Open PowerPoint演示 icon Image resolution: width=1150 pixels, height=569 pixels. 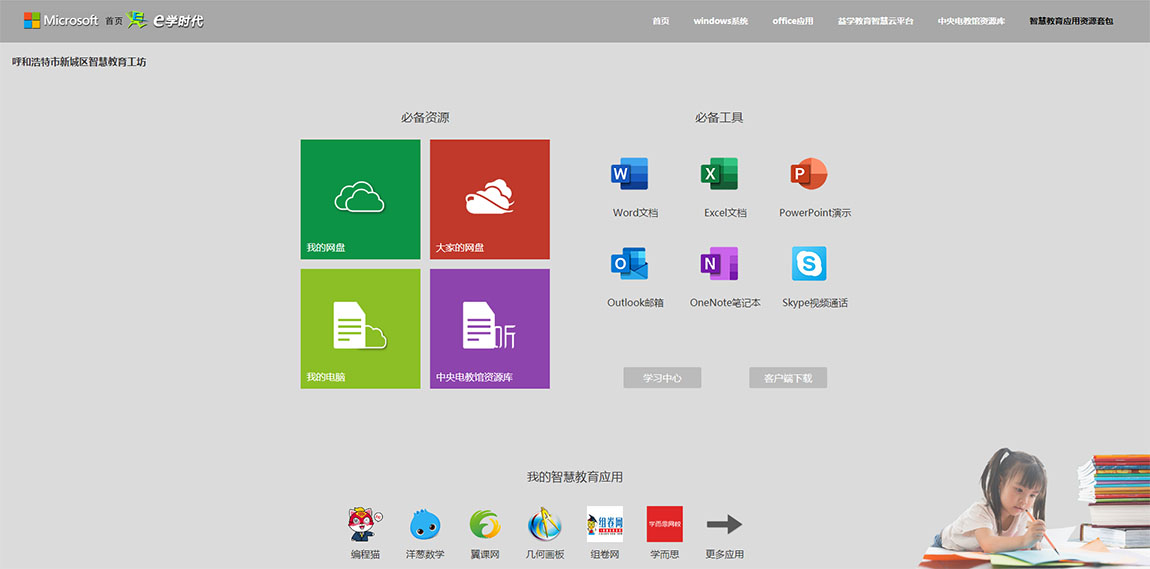tap(809, 175)
